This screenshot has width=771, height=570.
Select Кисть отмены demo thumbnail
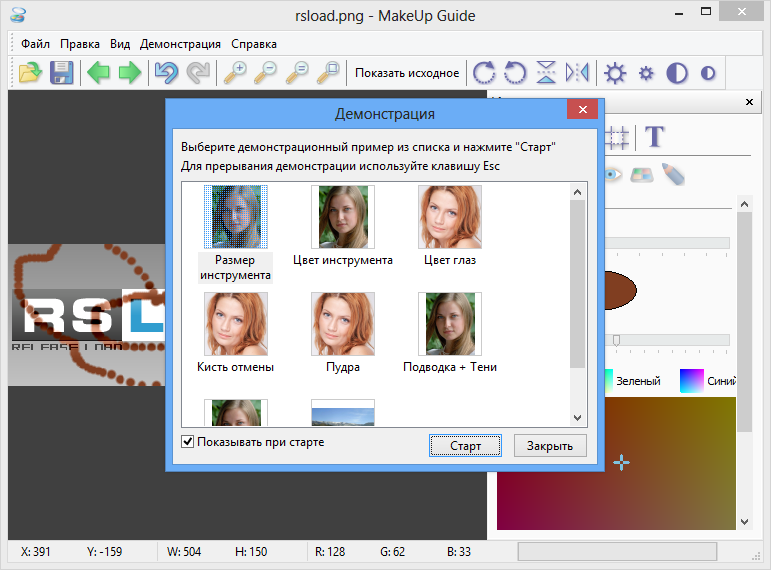pos(236,324)
